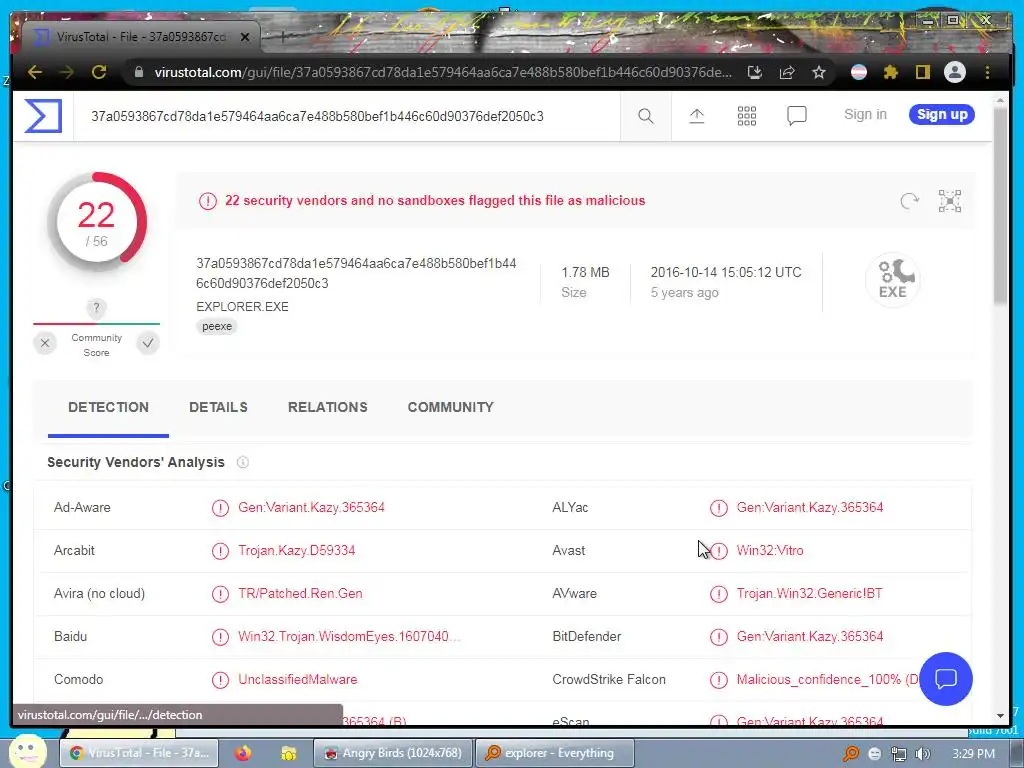Screen dimensions: 1024x768
Task: Click the ALYac vendor name
Action: point(570,507)
